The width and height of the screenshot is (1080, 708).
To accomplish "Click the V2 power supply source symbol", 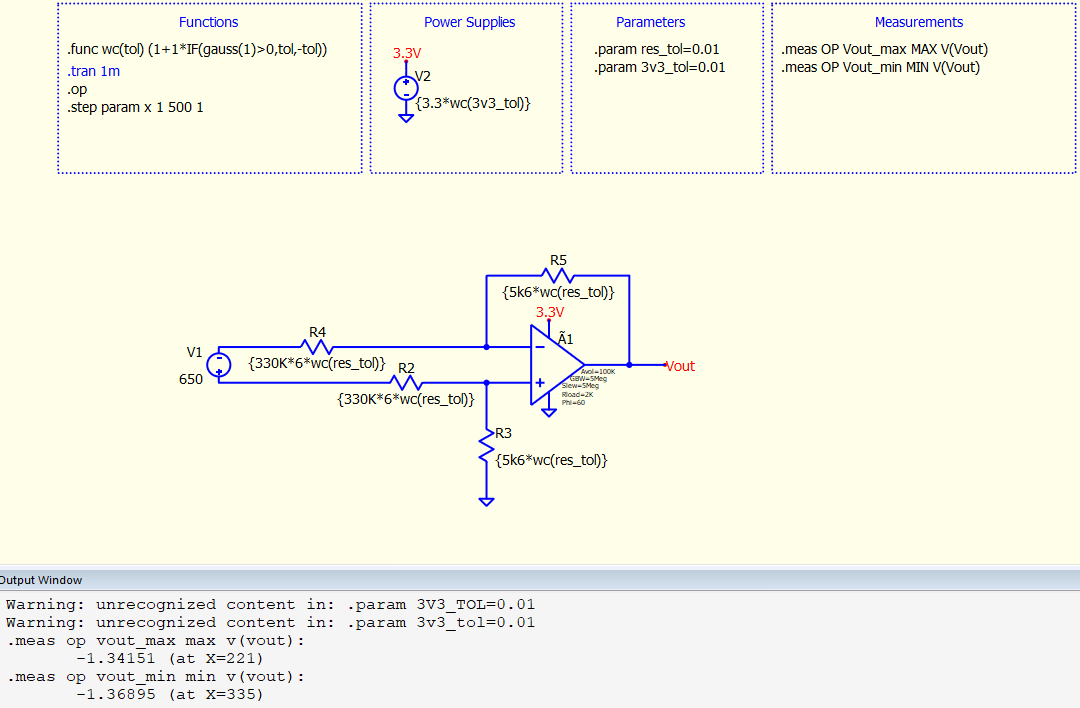I will pyautogui.click(x=406, y=88).
